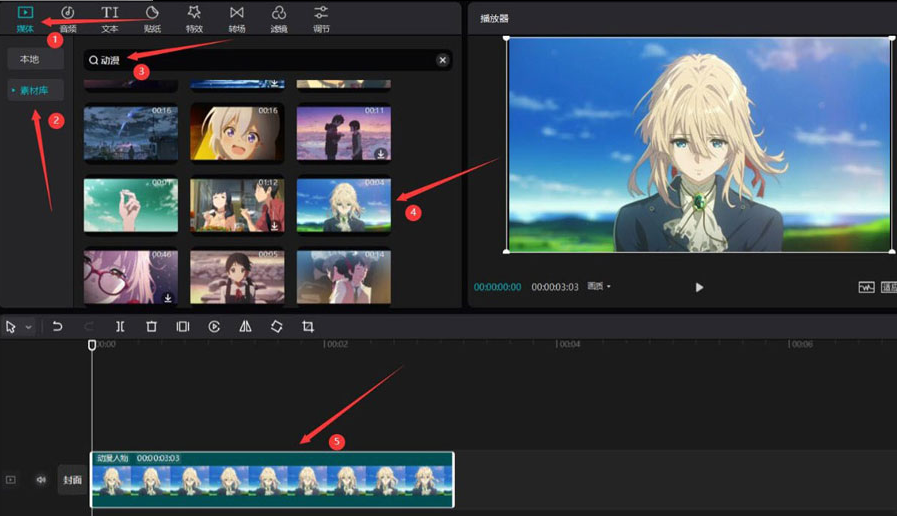Select the 本地 (Local) media category
This screenshot has width=897, height=516.
click(x=35, y=59)
